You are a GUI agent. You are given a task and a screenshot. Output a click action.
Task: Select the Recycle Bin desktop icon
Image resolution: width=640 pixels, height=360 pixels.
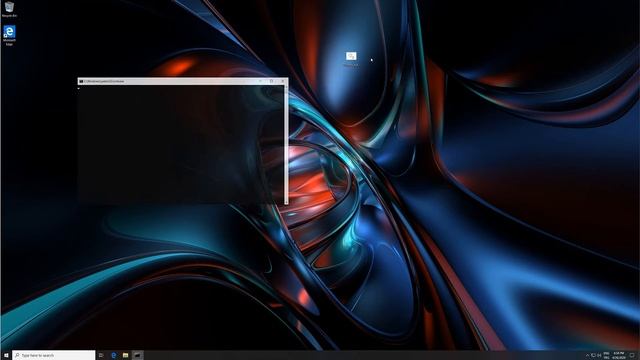[x=9, y=9]
